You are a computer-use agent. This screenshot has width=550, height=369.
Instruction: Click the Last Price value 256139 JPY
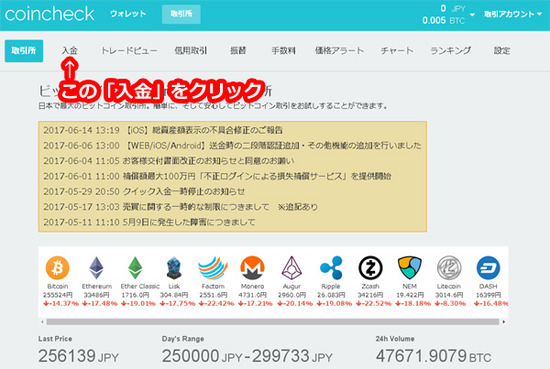coord(79,356)
